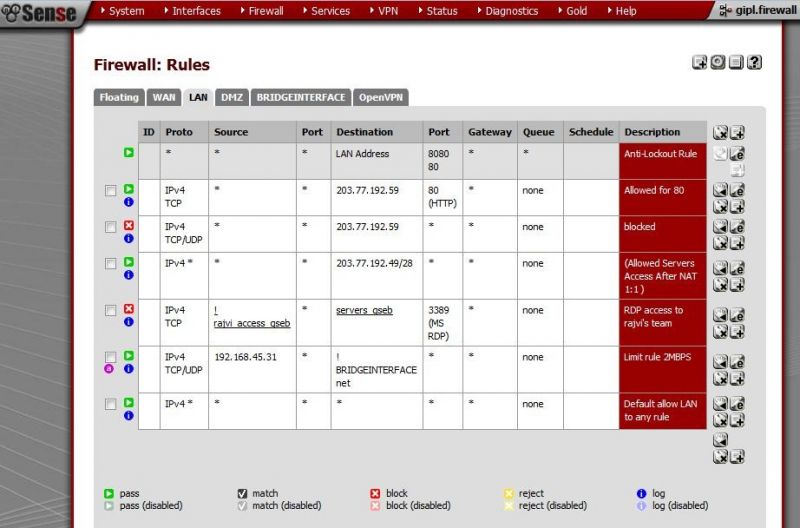Screen dimensions: 800x528
Task: Edit the RDP access to rajvi's team rule
Action: click(x=737, y=315)
